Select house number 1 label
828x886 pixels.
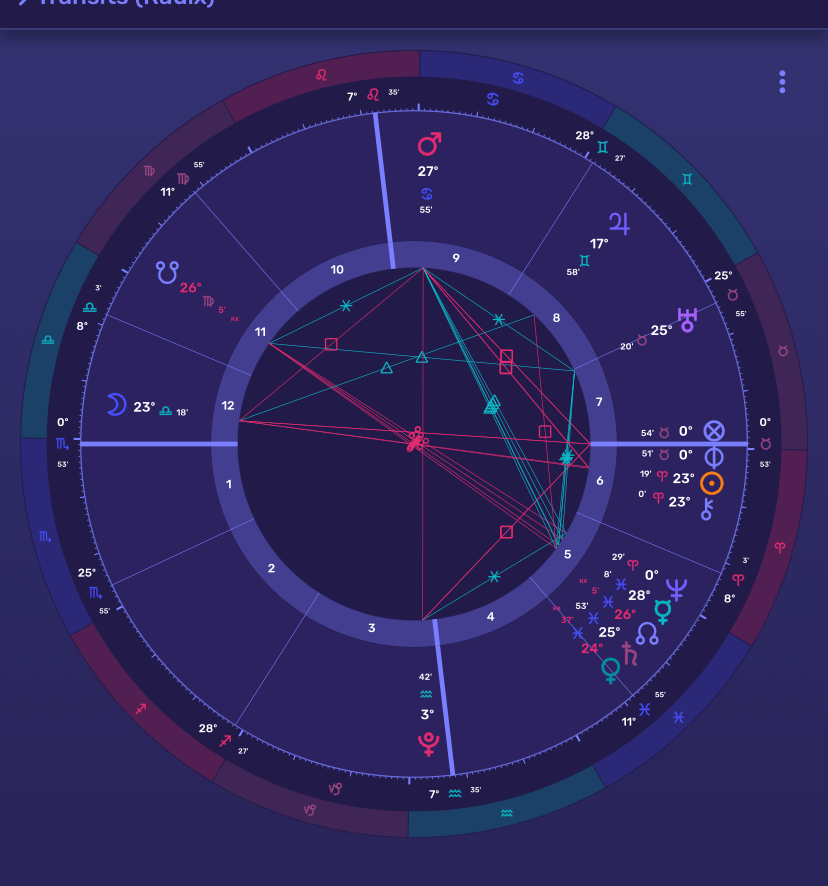coord(229,484)
